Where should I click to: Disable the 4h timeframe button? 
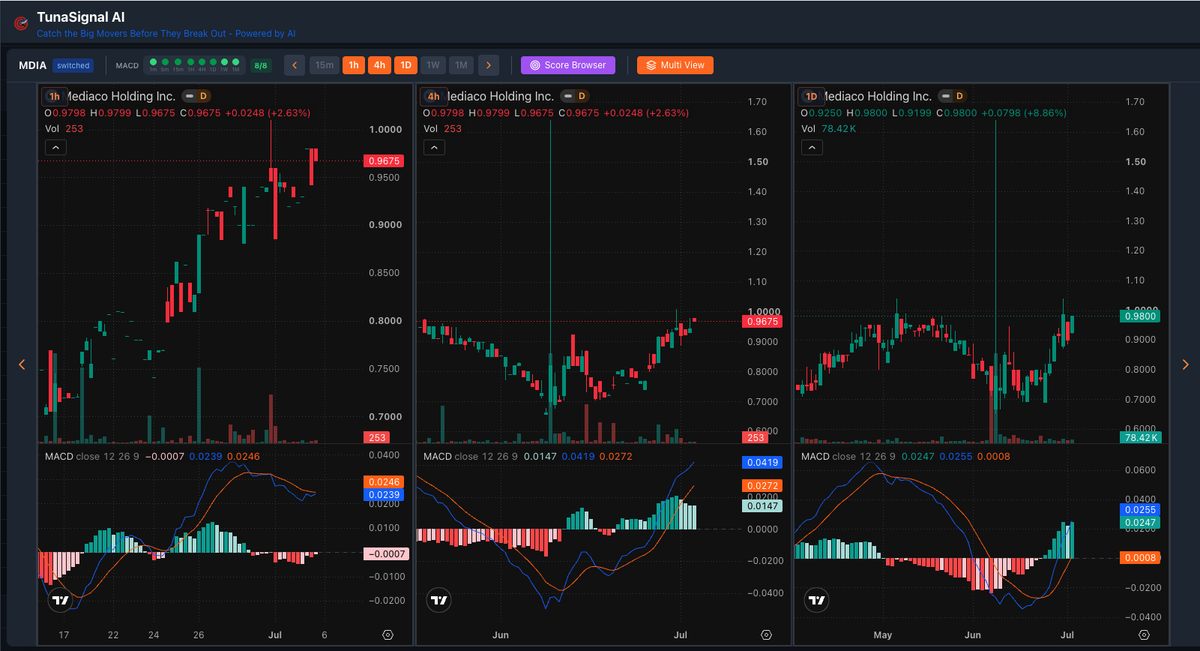click(379, 65)
